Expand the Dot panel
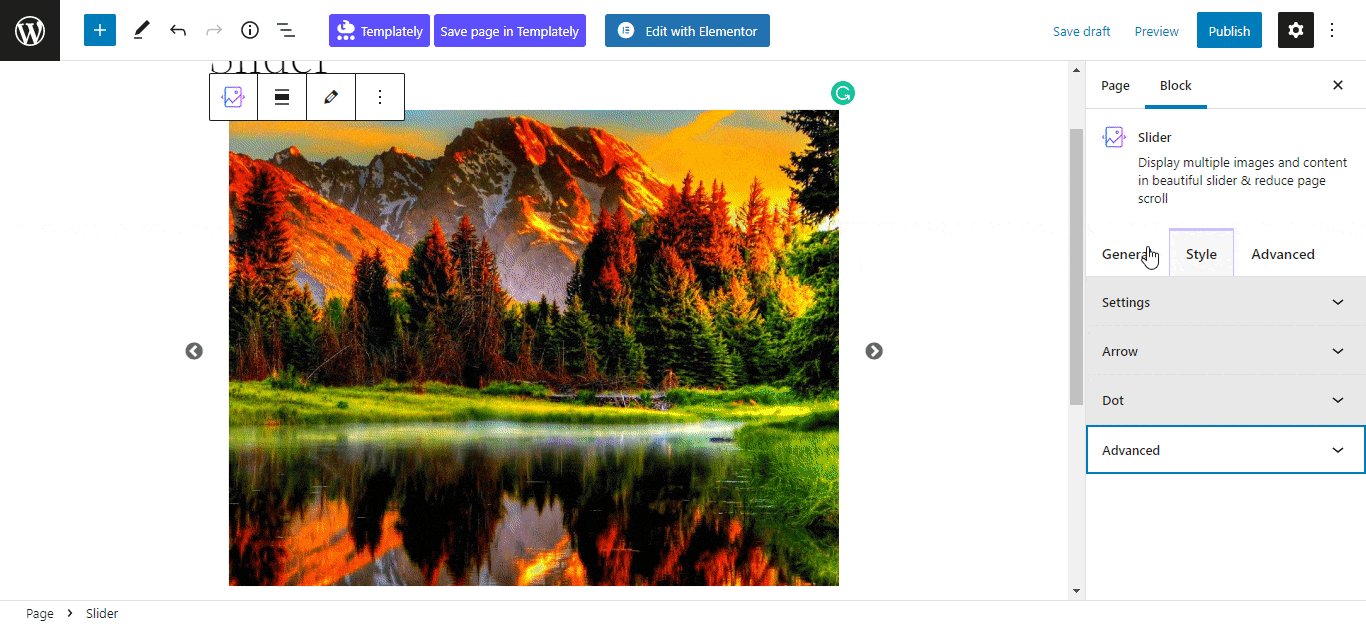 tap(1225, 400)
